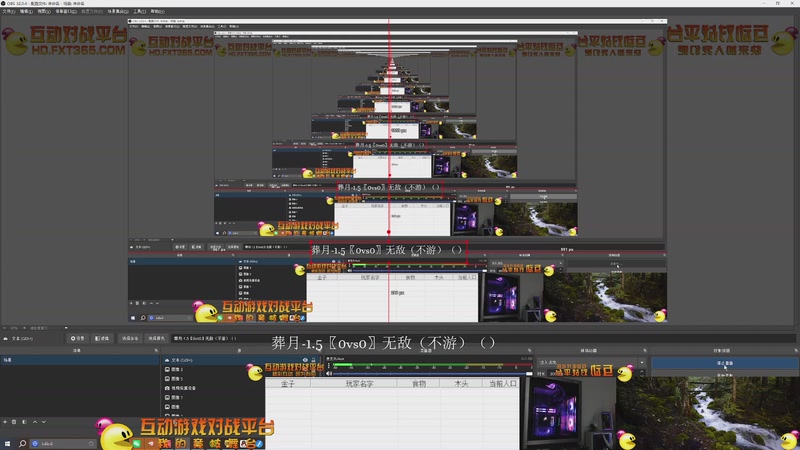Open the 帮助 menu
This screenshot has height=450, width=800.
tap(157, 11)
